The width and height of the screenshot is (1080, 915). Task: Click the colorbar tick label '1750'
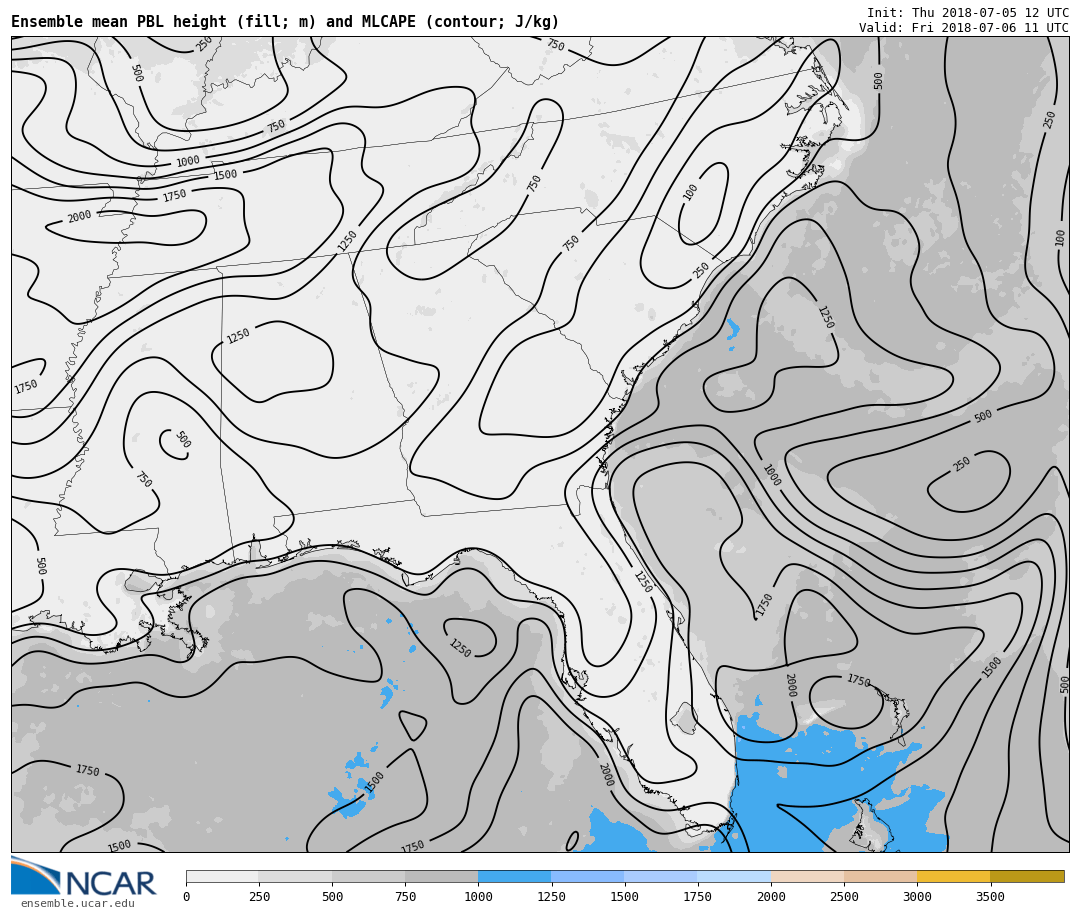(x=698, y=896)
